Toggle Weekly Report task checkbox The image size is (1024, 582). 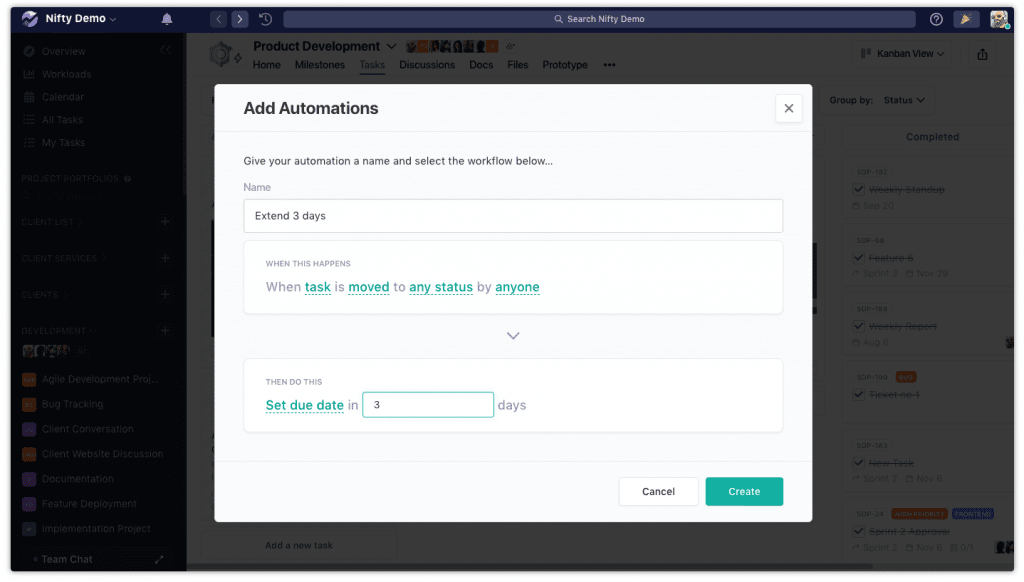tap(859, 326)
